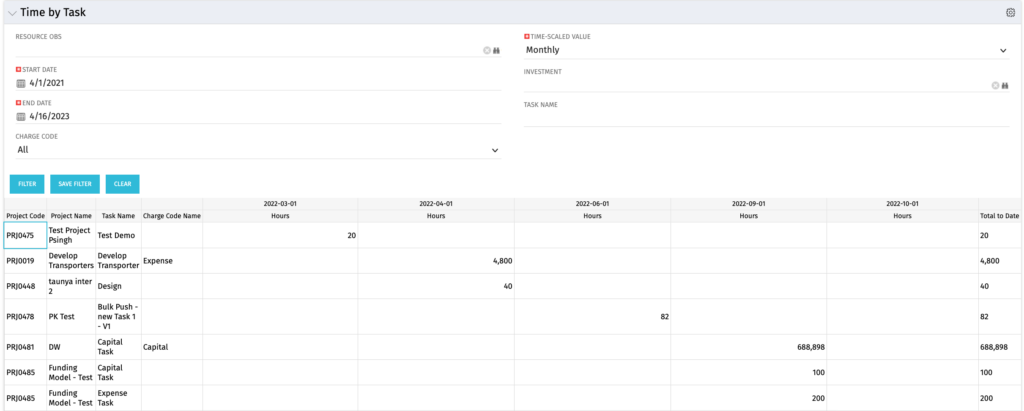Click the Expense charge code cell
Viewport: 1024px width, 411px height.
click(172, 261)
